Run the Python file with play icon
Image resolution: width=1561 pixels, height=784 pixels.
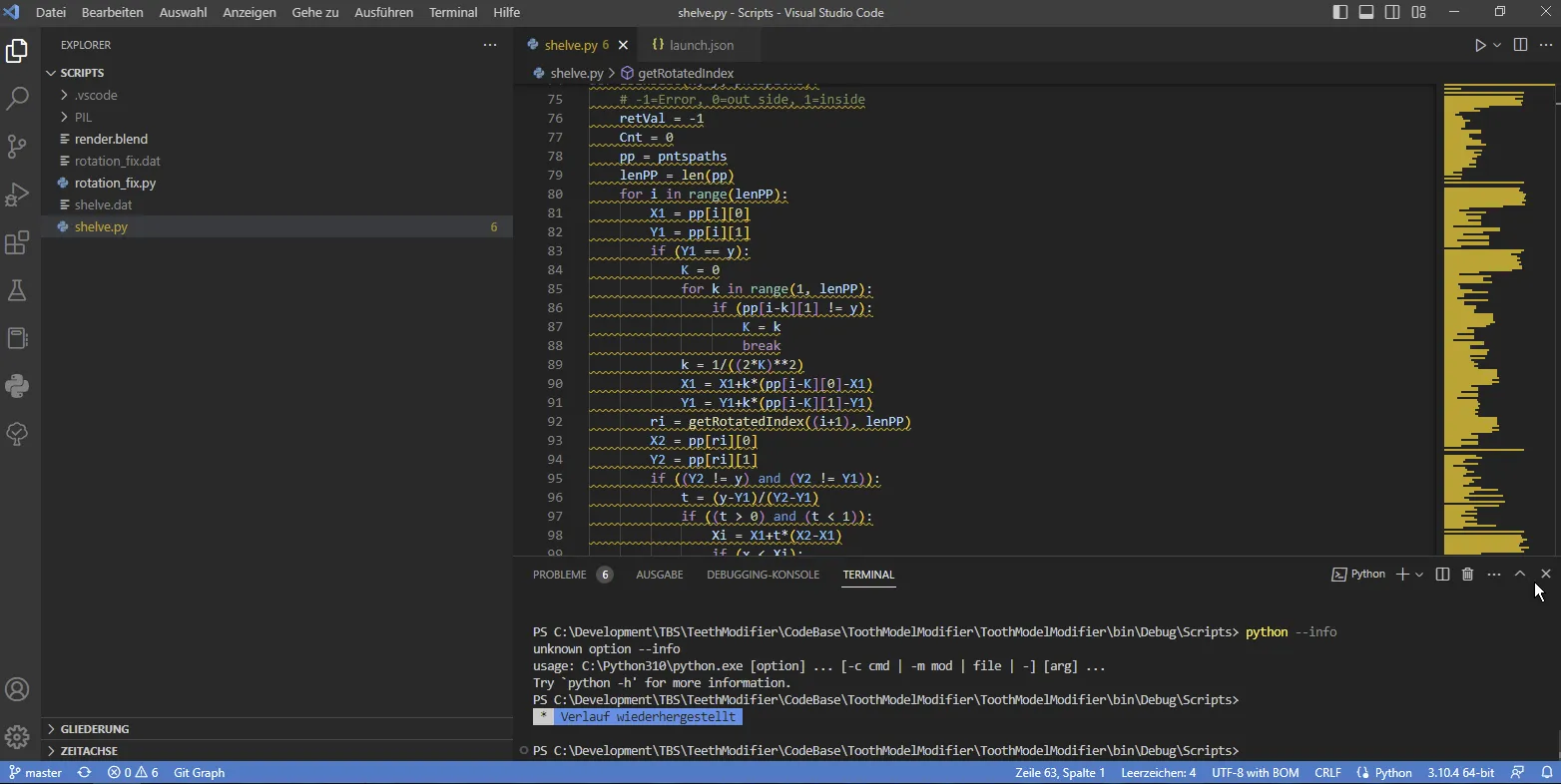coord(1480,45)
